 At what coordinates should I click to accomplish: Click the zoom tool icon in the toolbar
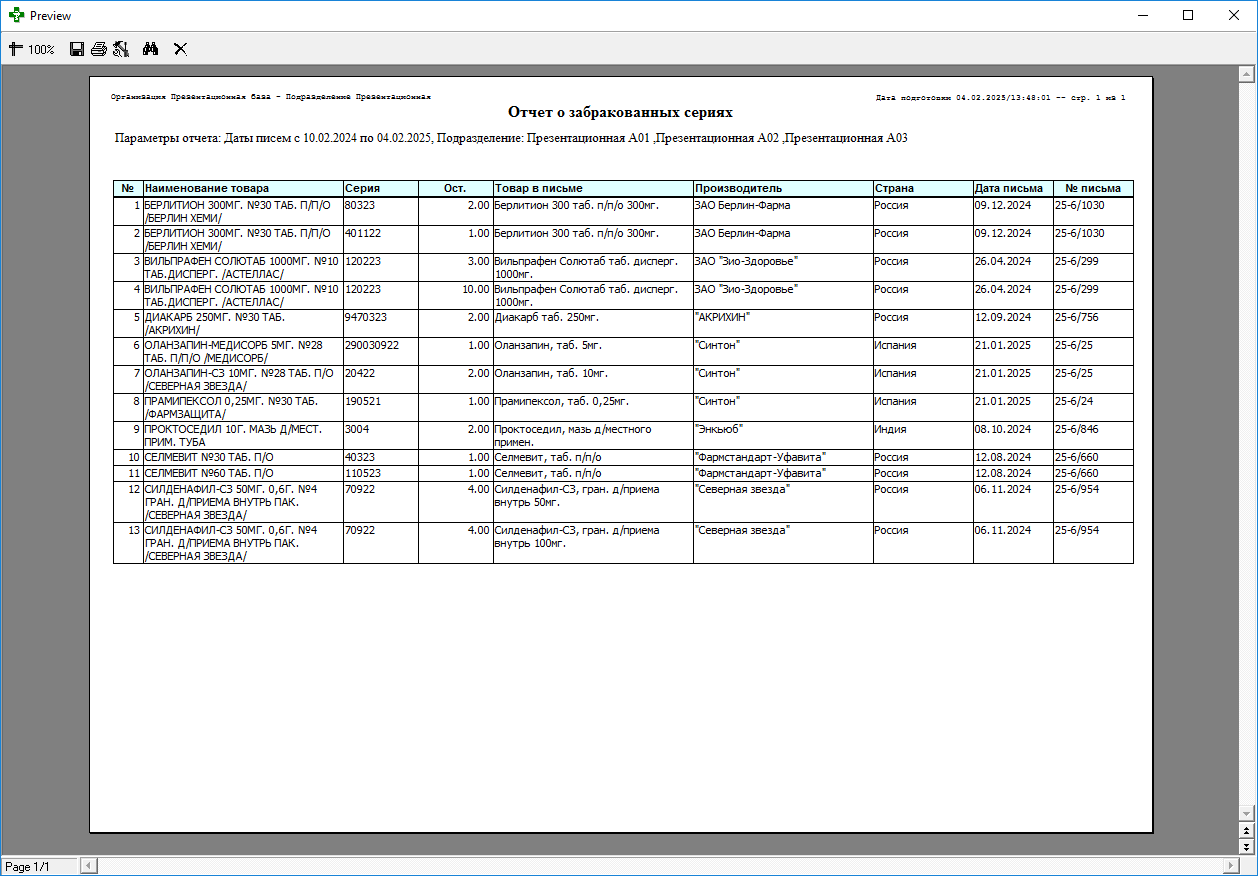point(15,49)
